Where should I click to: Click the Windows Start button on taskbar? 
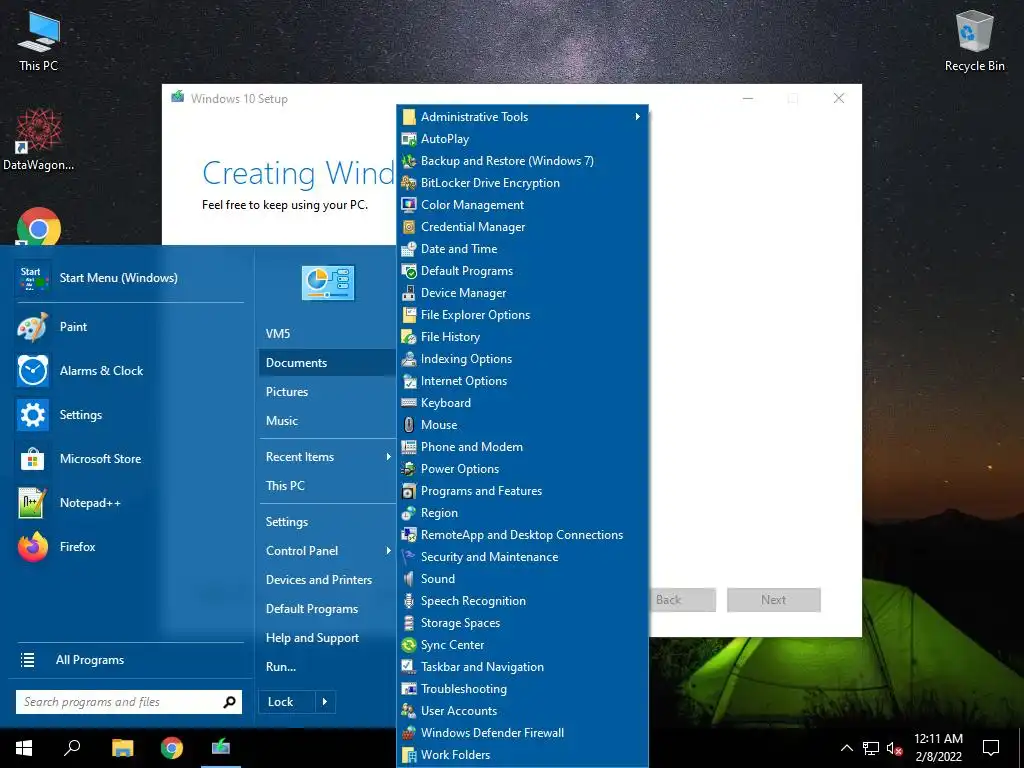click(x=24, y=748)
